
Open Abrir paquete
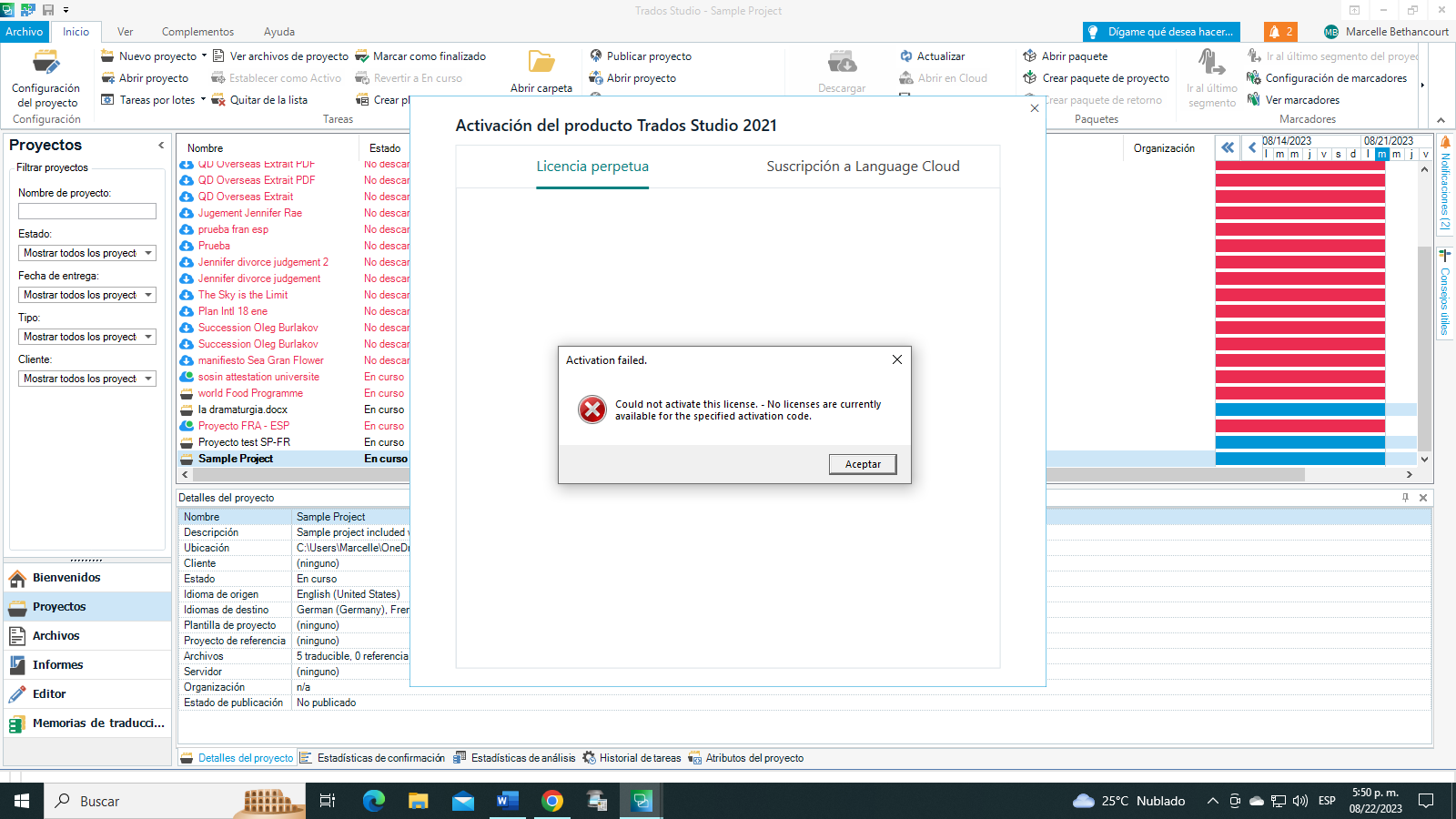[1066, 56]
